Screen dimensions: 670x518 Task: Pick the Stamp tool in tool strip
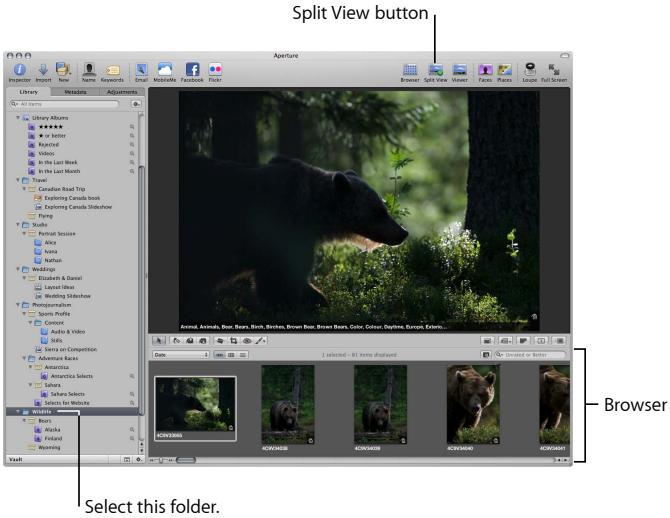pyautogui.click(x=203, y=341)
